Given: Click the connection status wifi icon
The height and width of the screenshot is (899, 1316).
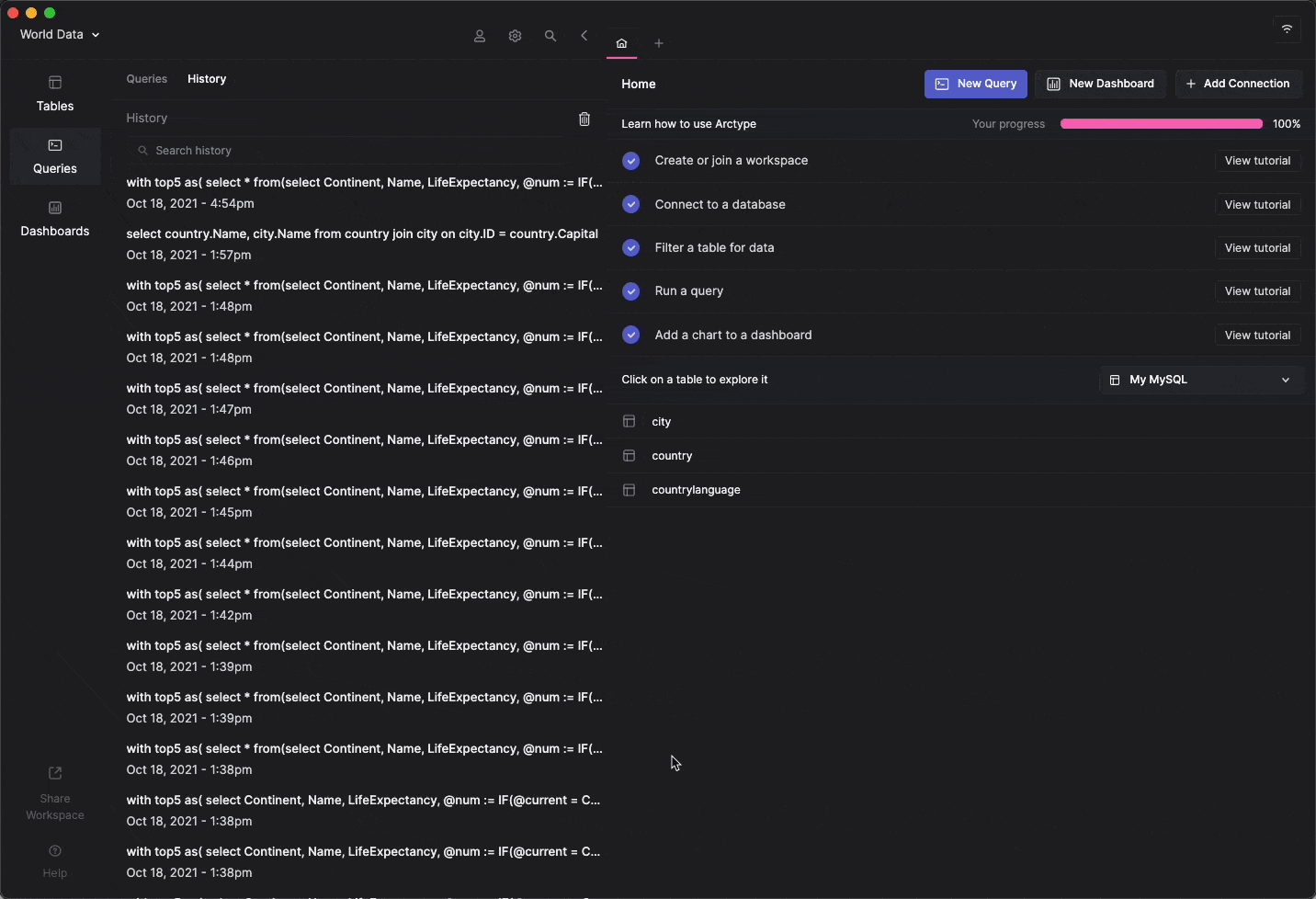Looking at the screenshot, I should click(1287, 29).
